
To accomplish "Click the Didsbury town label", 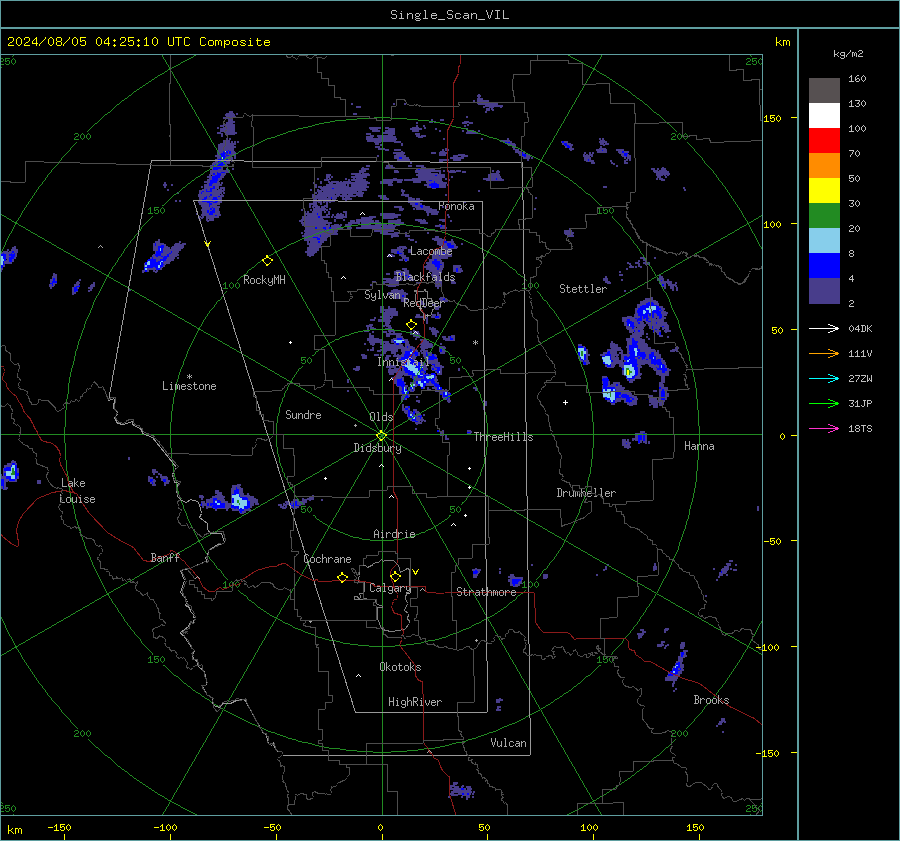I will [x=377, y=448].
